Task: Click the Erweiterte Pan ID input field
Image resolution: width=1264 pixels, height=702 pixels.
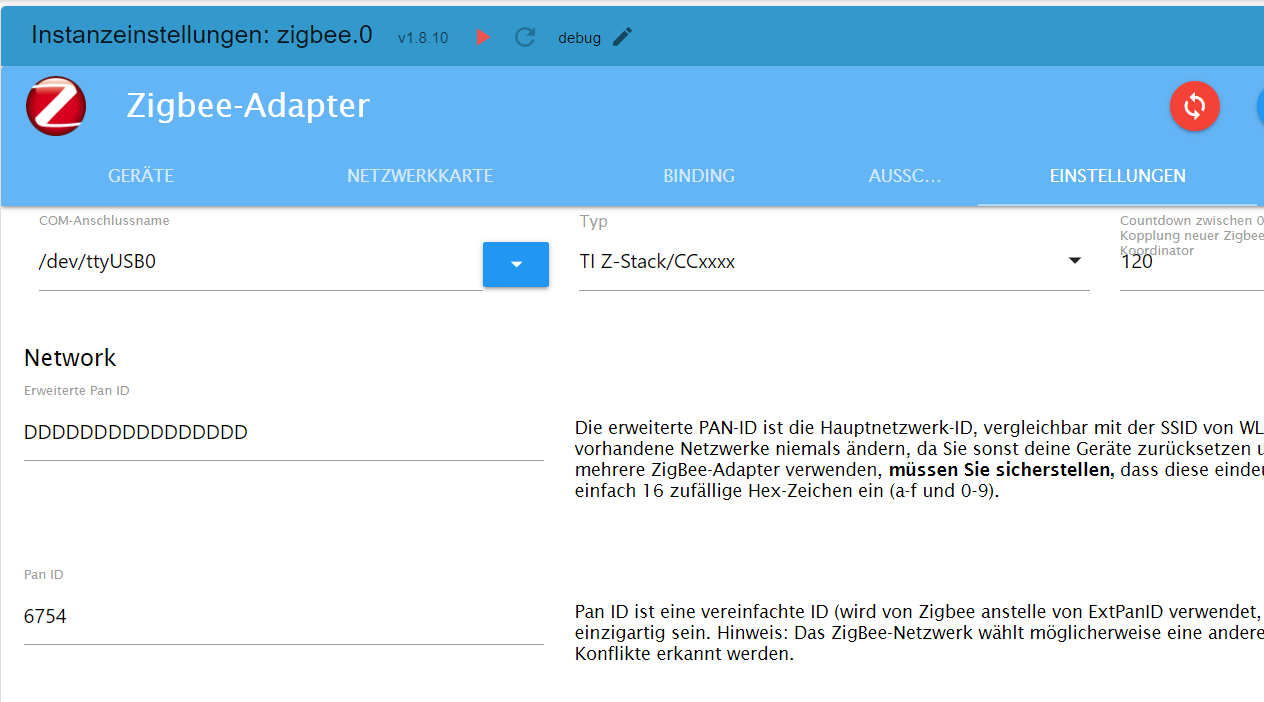Action: (x=284, y=433)
